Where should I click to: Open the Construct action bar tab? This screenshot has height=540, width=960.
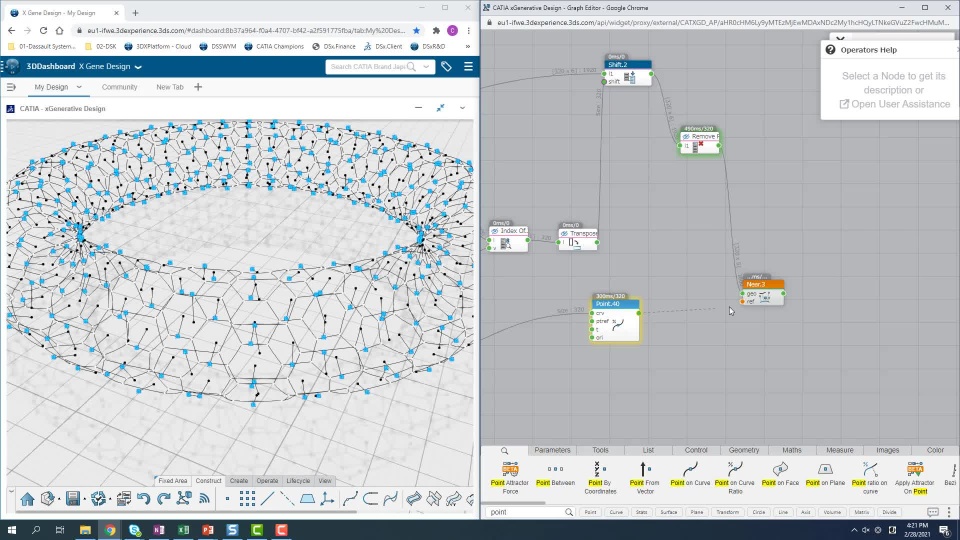[x=208, y=481]
